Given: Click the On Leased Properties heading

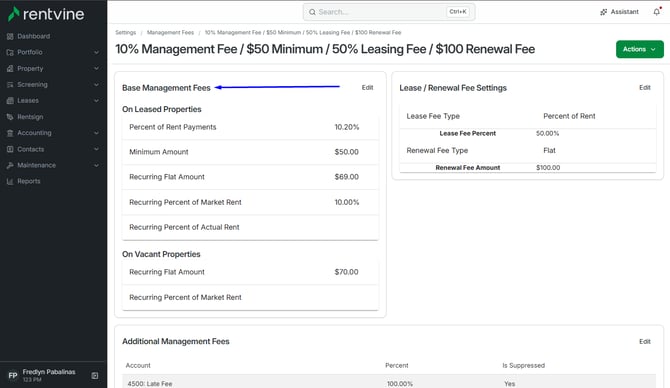Looking at the screenshot, I should 162,109.
